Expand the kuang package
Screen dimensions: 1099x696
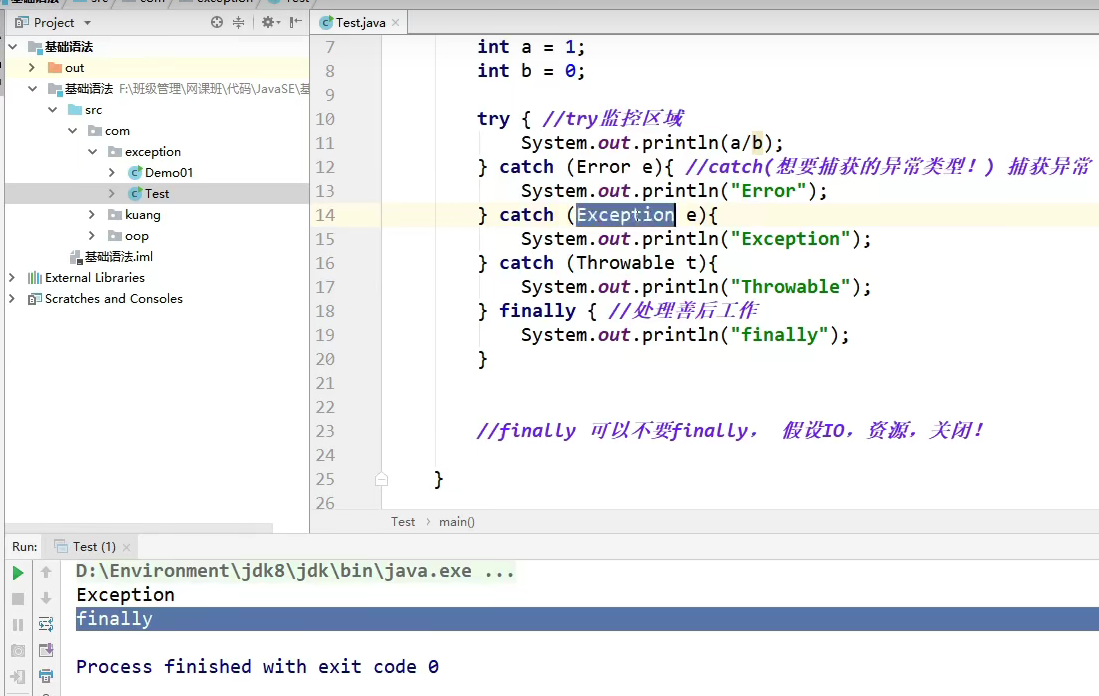(92, 214)
